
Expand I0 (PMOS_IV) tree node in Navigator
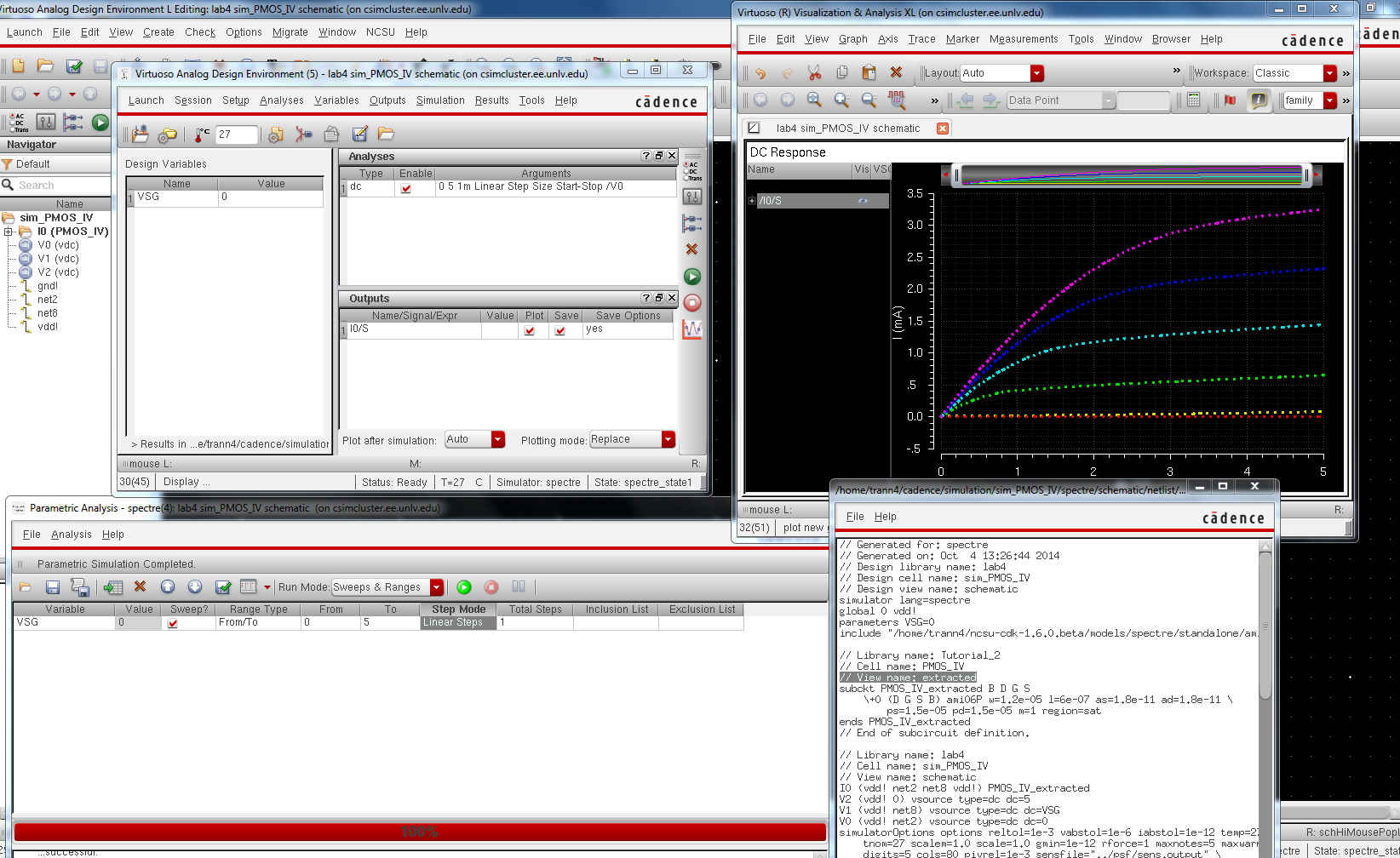[8, 232]
